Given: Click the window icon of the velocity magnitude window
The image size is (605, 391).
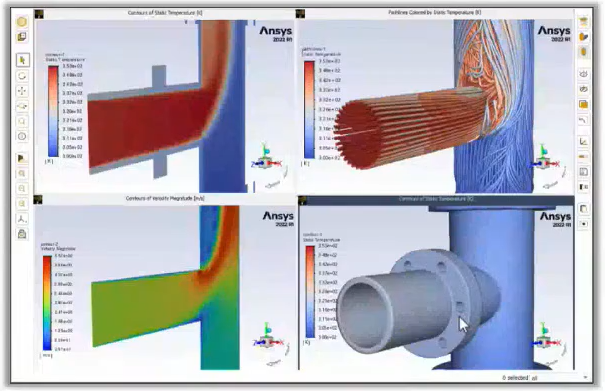Looking at the screenshot, I should click(38, 200).
